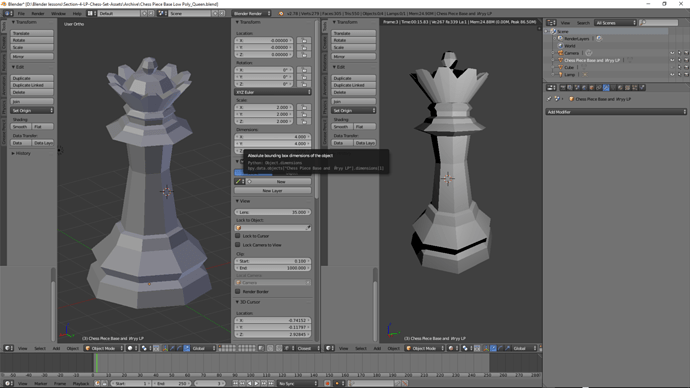Image resolution: width=690 pixels, height=388 pixels.
Task: Open viewport shading selector in right viewport header
Action: 453,348
